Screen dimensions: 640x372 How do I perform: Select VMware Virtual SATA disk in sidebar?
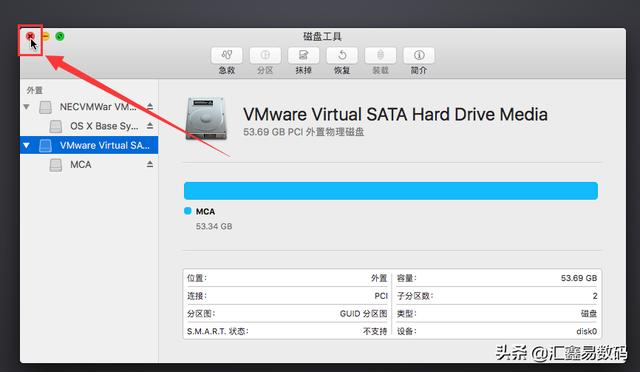pyautogui.click(x=89, y=145)
